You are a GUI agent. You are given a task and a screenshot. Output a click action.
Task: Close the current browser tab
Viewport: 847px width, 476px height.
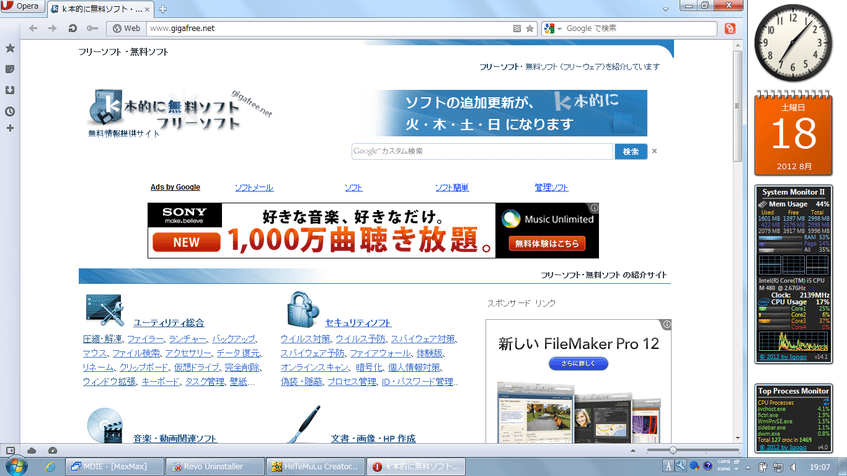(147, 9)
